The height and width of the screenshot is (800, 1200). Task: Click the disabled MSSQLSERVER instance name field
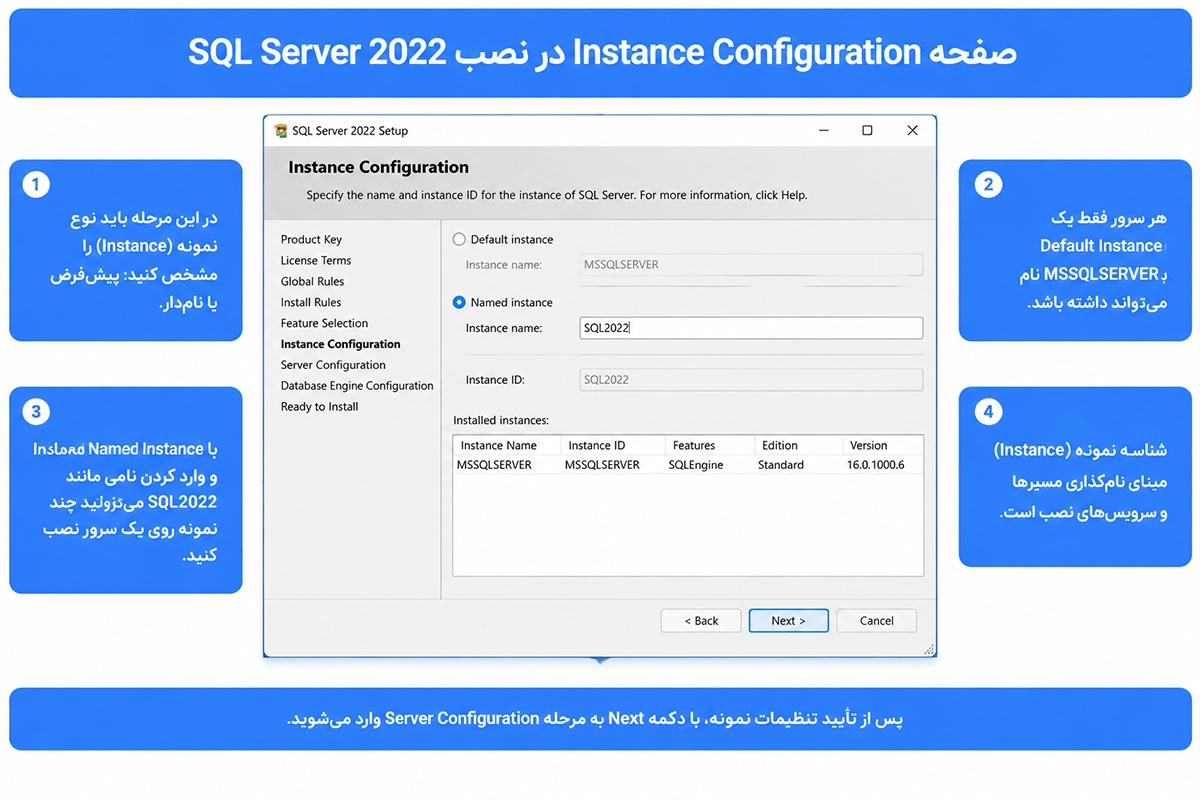(x=751, y=265)
